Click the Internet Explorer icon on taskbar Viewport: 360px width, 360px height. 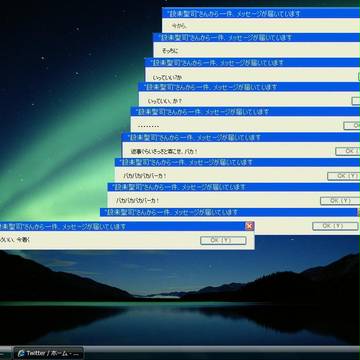tap(21, 353)
